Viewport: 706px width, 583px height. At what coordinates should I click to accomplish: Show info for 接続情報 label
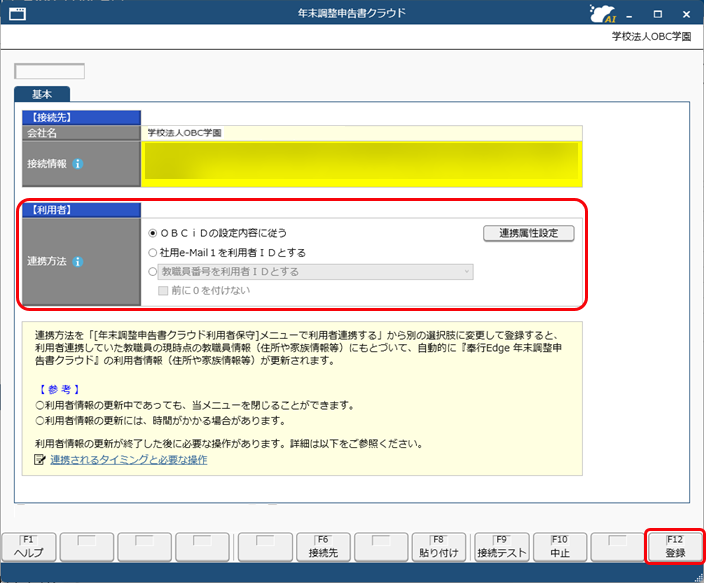[78, 164]
